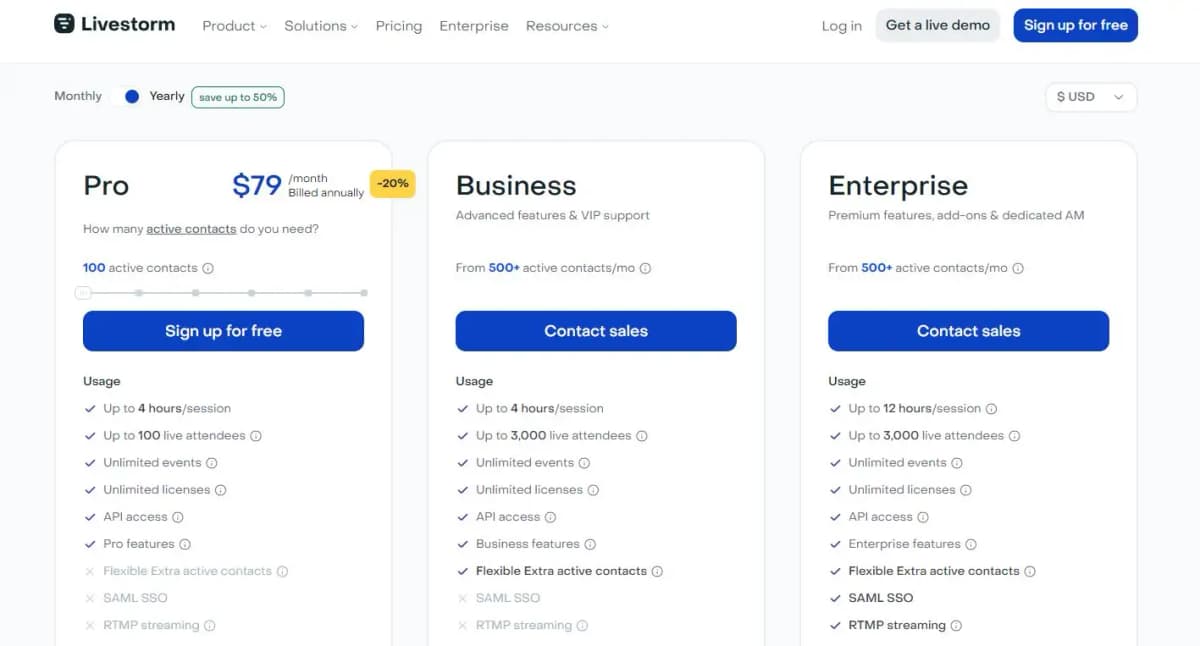Expand the Resources menu

pyautogui.click(x=567, y=26)
